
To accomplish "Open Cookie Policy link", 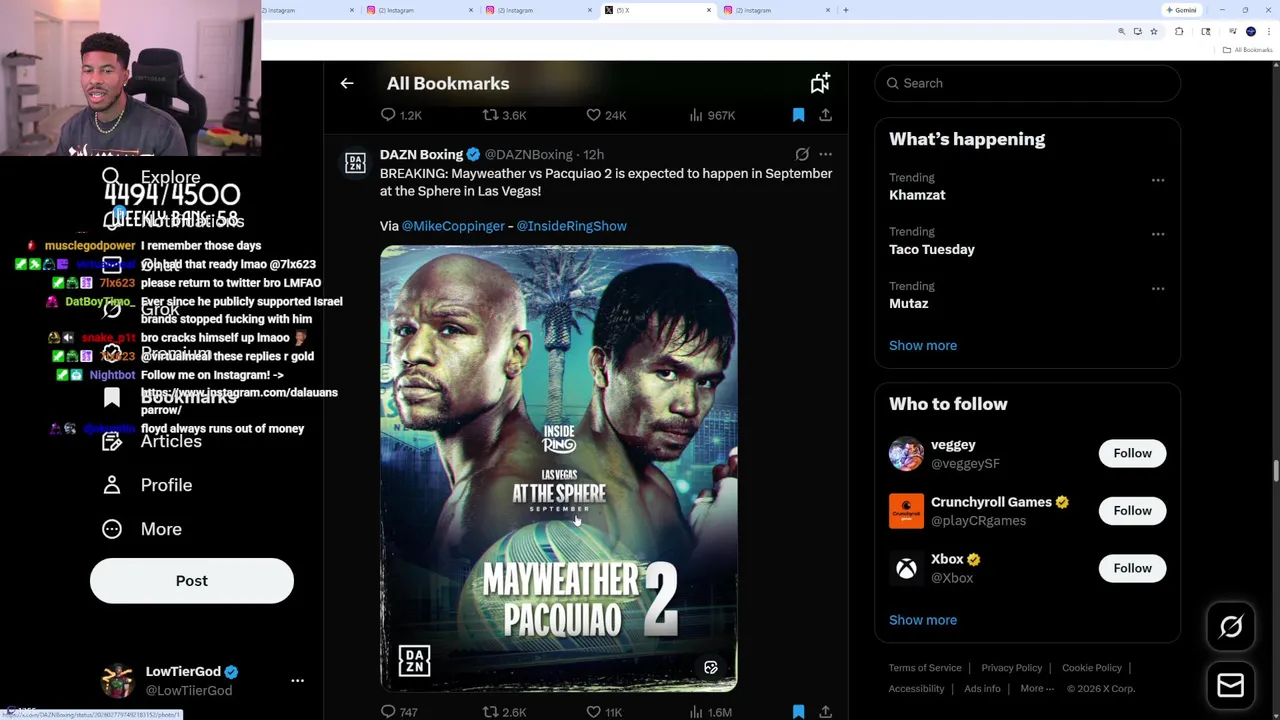I will click(x=1092, y=668).
